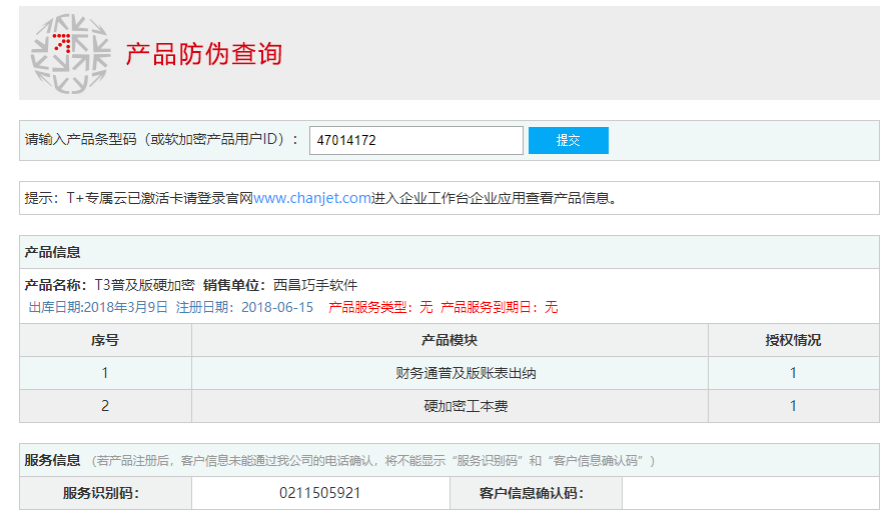Open the www.chanjet.com link
This screenshot has height=527, width=894.
coord(312,198)
